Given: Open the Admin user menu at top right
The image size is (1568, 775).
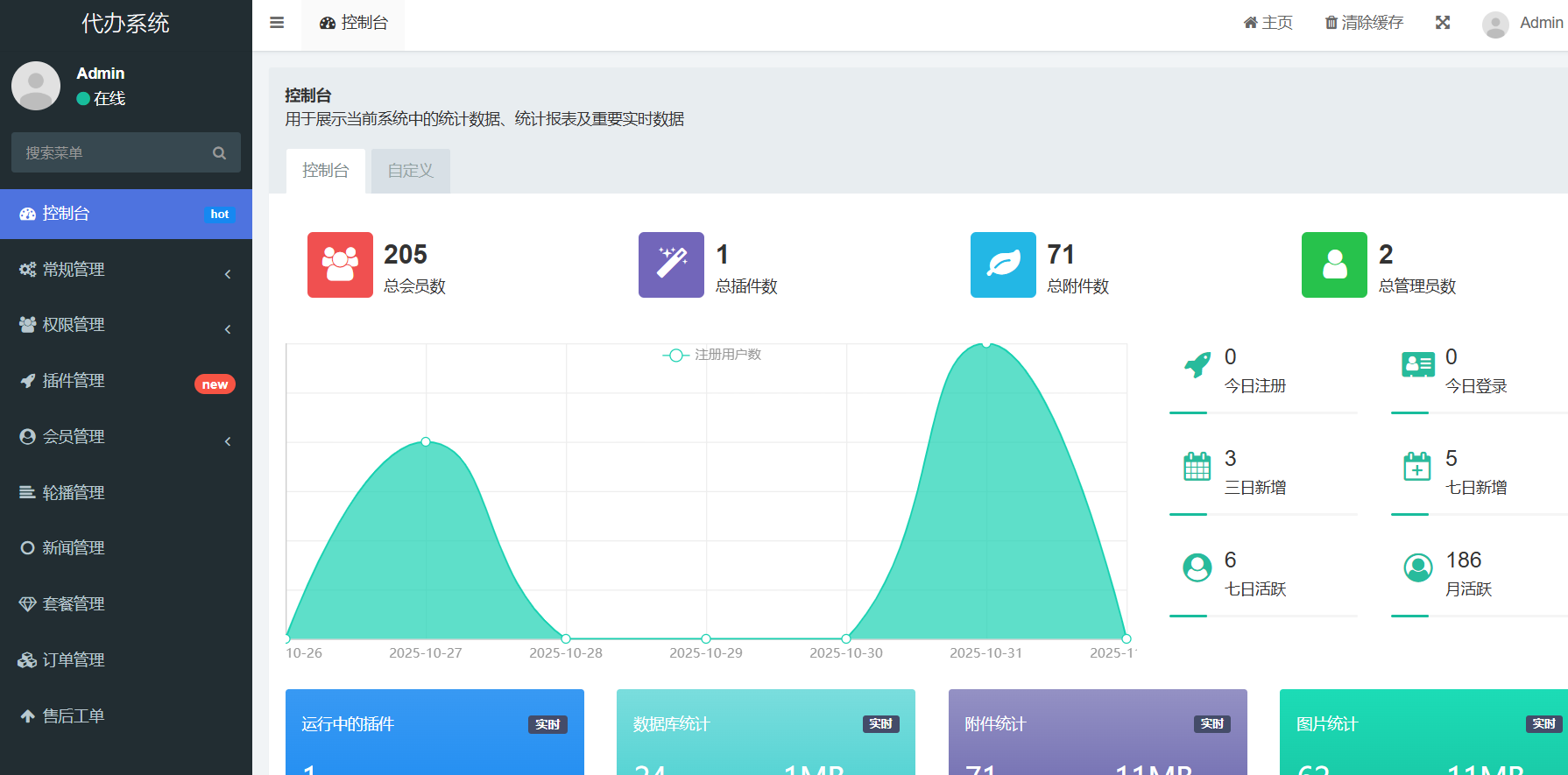Looking at the screenshot, I should pos(1522,23).
